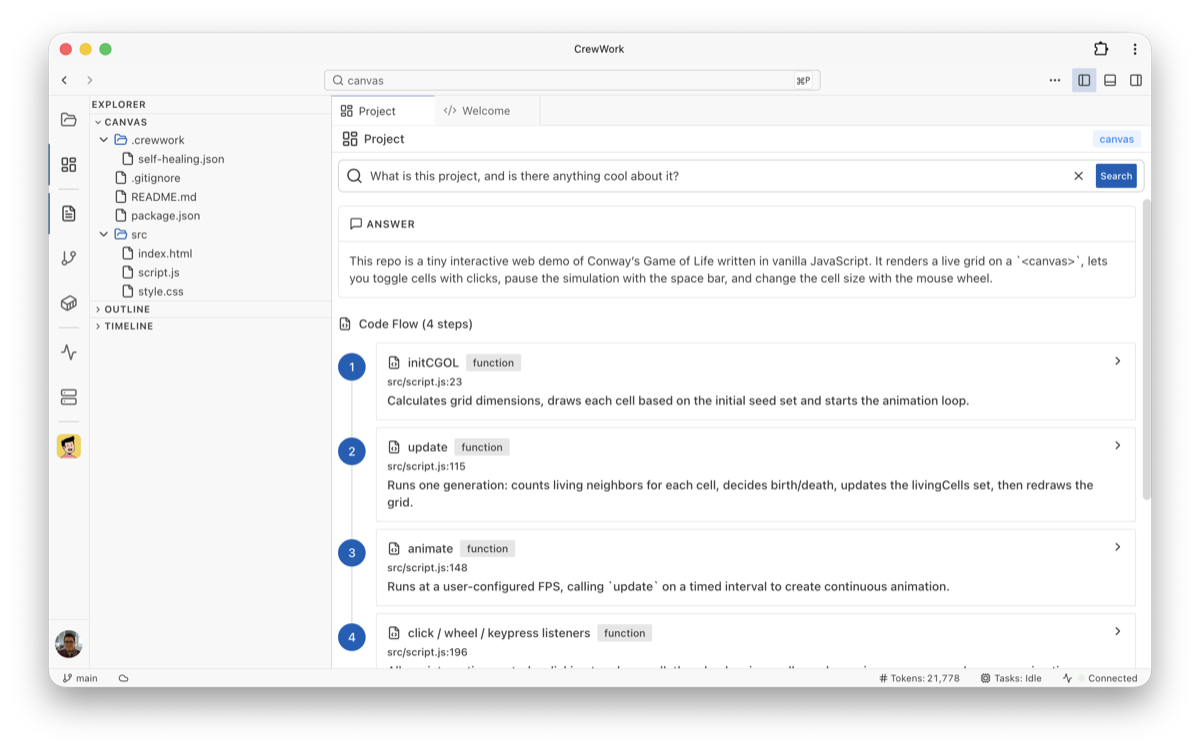Collapse the CANVAS root folder
The width and height of the screenshot is (1200, 751).
click(x=98, y=122)
